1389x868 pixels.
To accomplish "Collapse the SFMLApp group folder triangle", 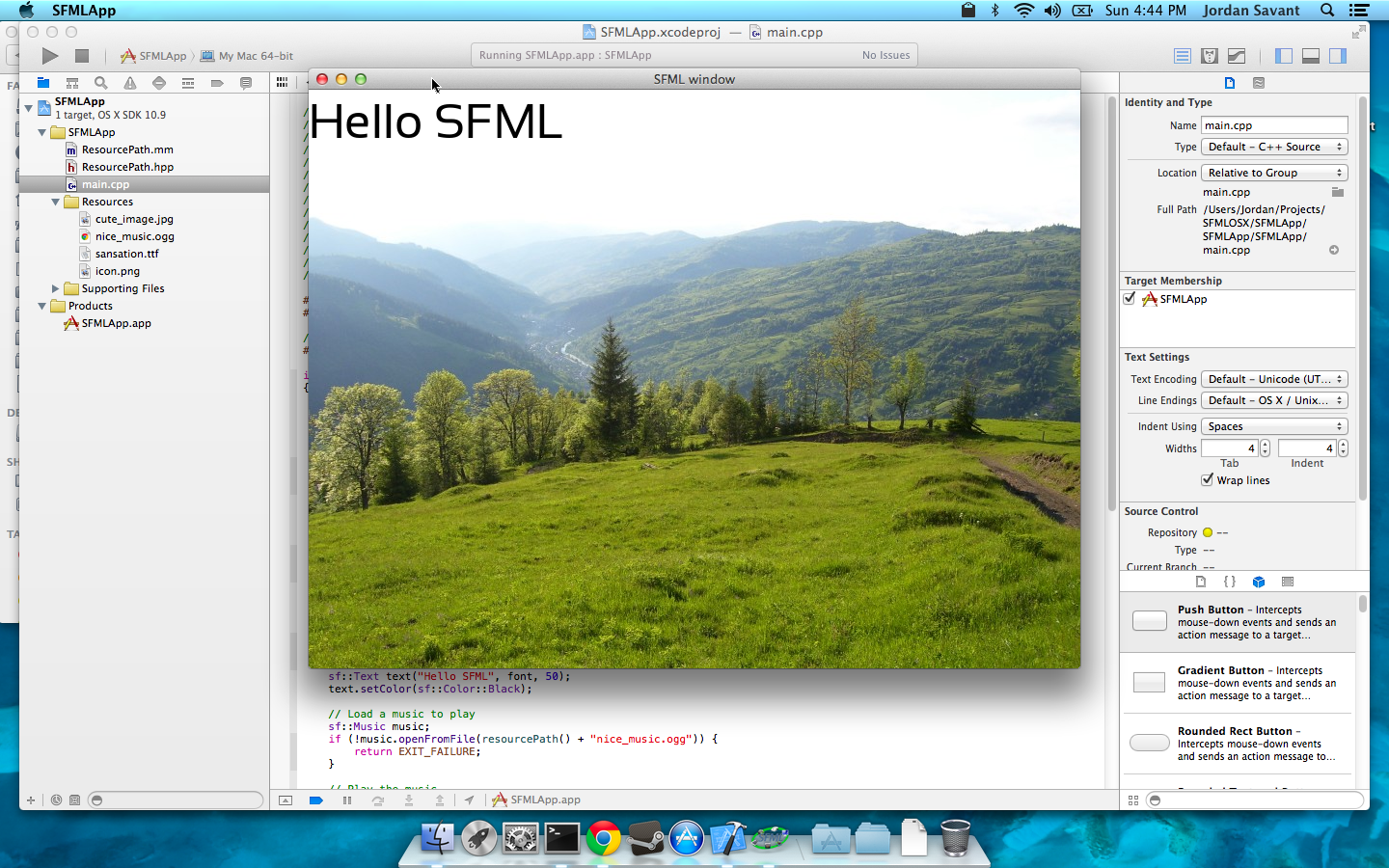I will pos(42,132).
